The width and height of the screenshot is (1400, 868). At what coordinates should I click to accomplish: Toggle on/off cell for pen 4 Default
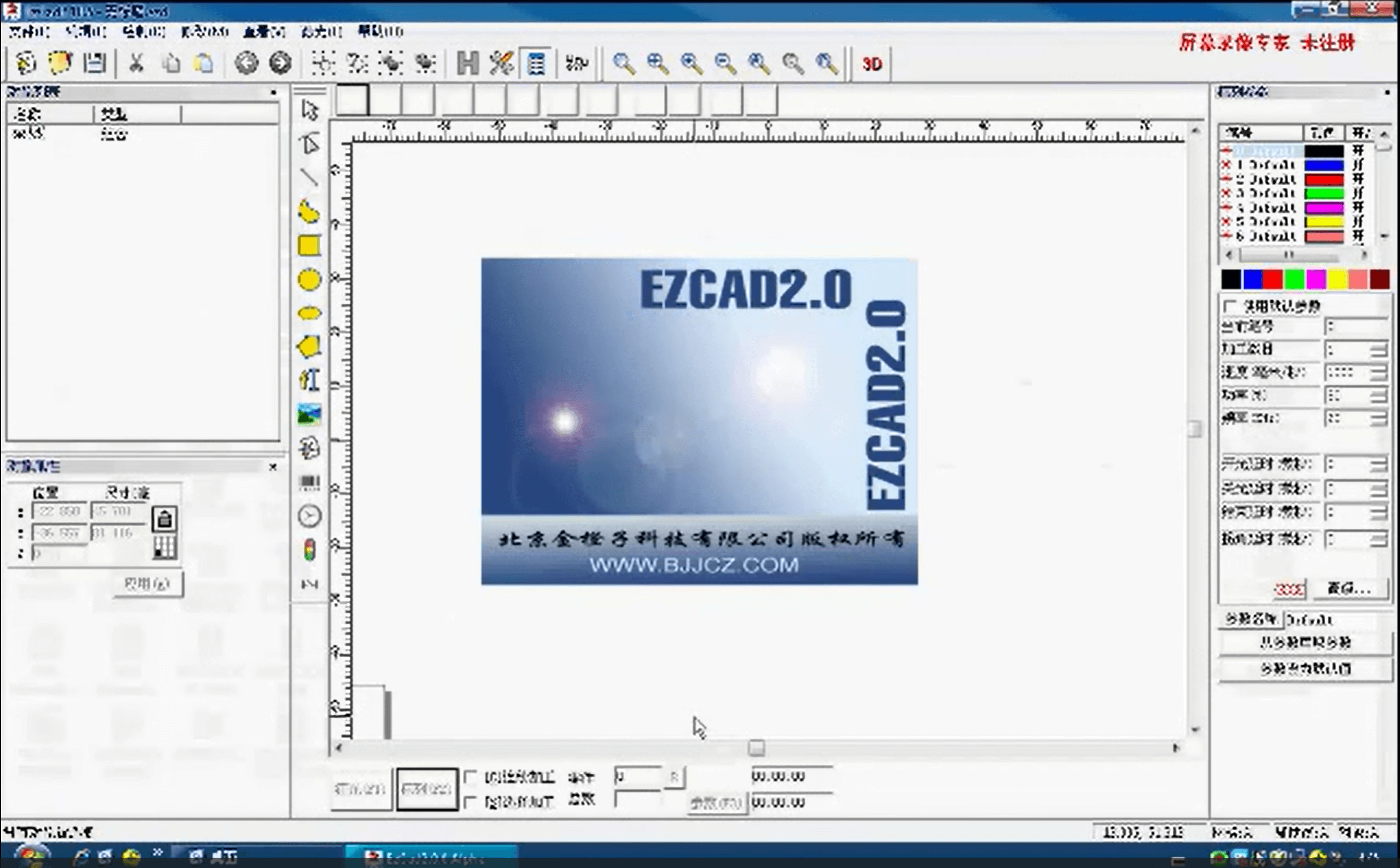click(x=1358, y=207)
